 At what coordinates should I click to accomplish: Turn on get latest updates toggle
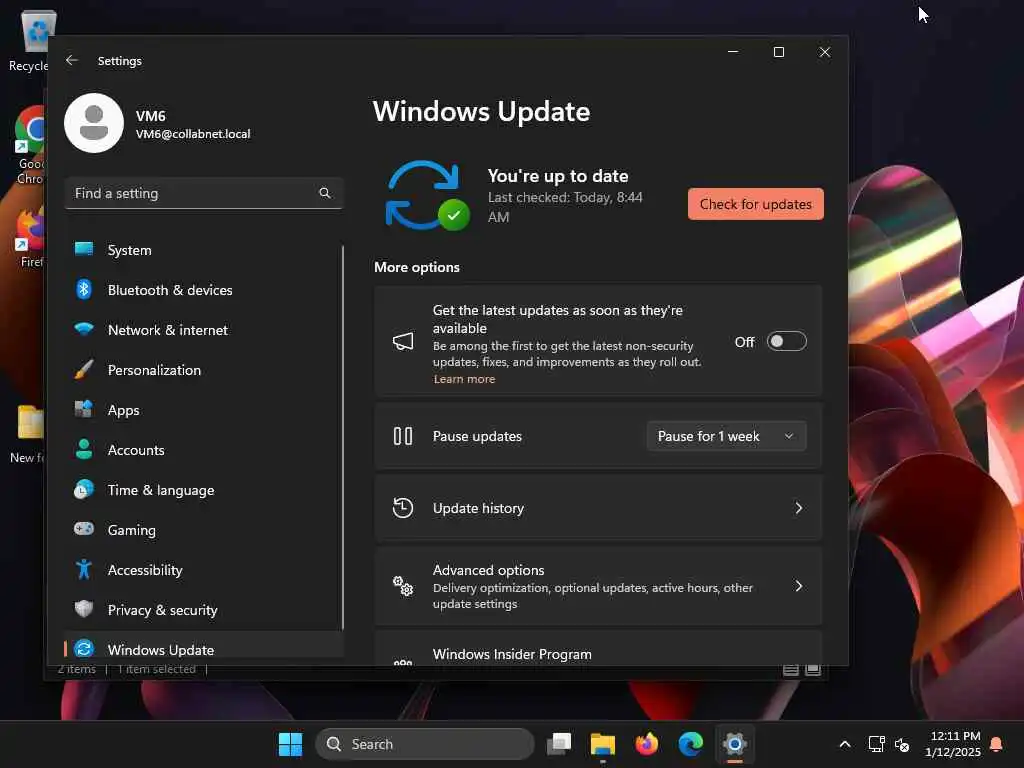[786, 341]
